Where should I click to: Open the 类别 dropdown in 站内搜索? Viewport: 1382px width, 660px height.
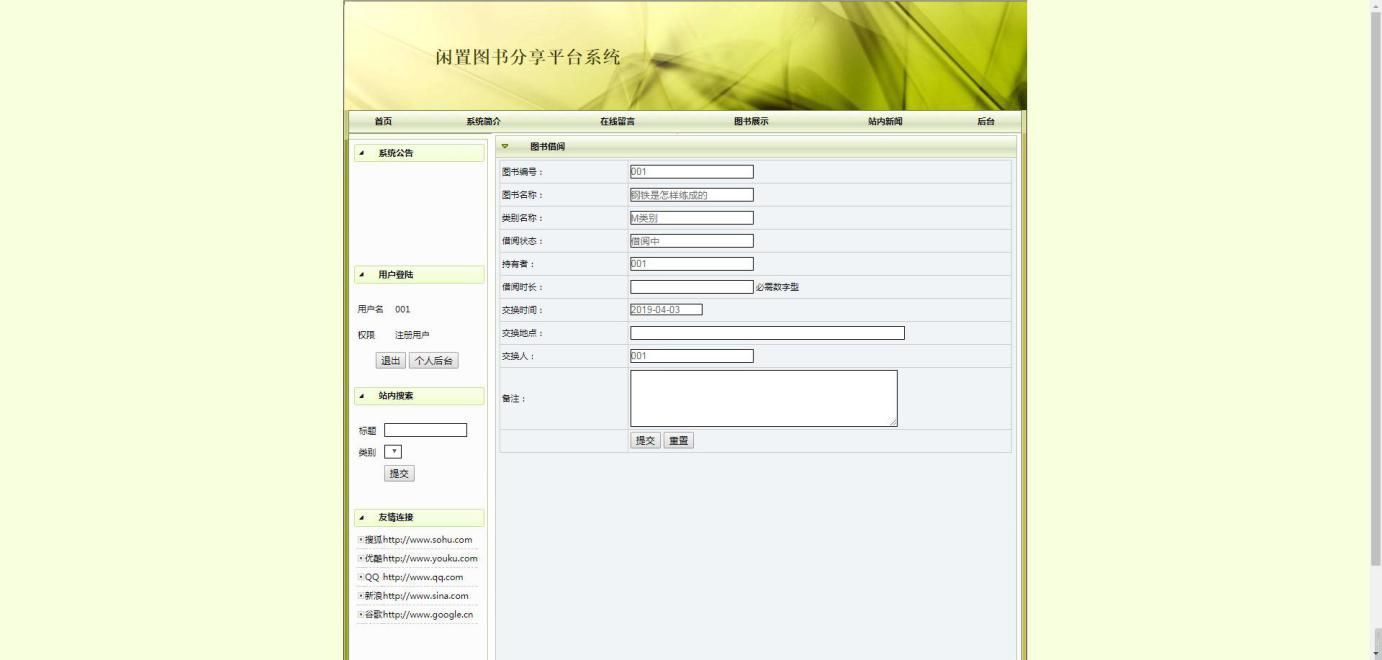393,451
